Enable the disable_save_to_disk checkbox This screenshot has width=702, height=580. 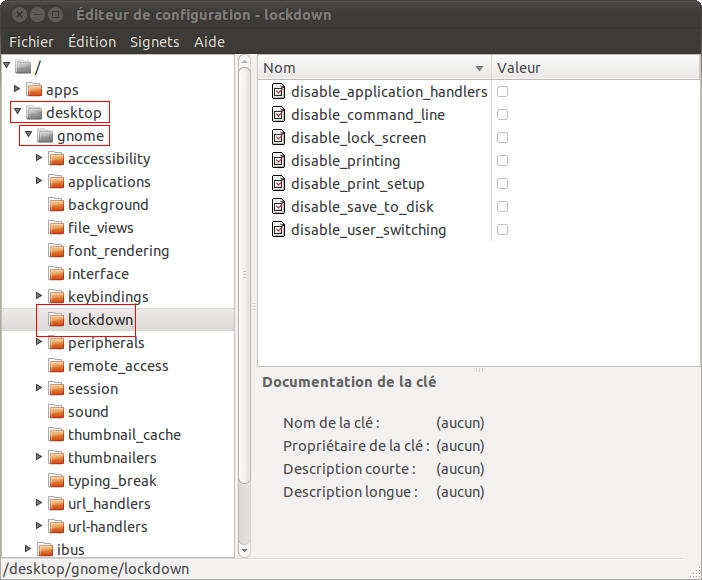(502, 206)
